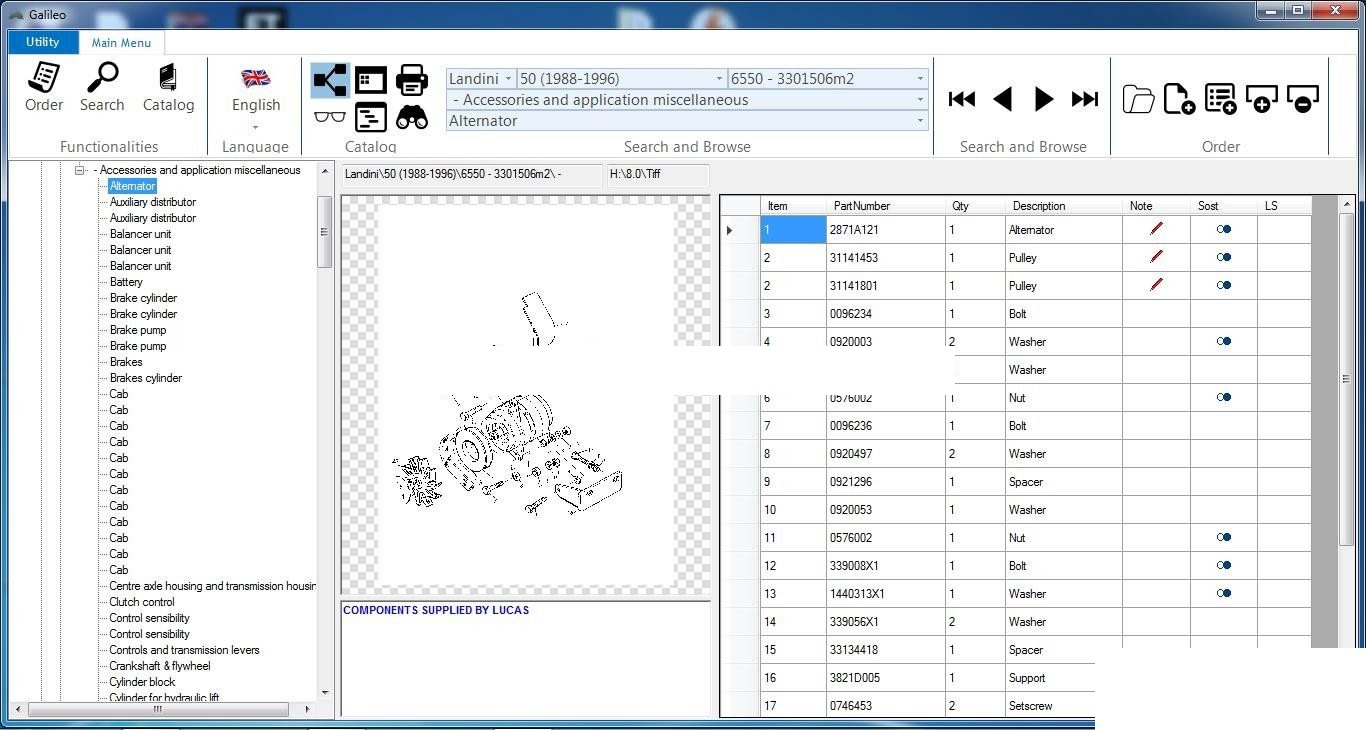Click Sost icon for part 0920003
The image size is (1366, 730).
click(1223, 341)
